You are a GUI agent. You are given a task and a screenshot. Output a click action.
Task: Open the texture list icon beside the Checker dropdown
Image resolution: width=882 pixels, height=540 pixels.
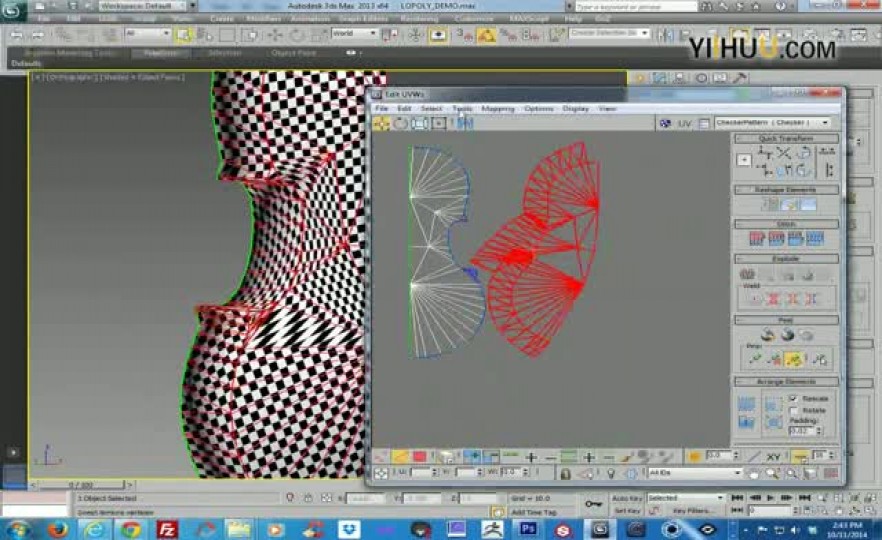[x=704, y=123]
